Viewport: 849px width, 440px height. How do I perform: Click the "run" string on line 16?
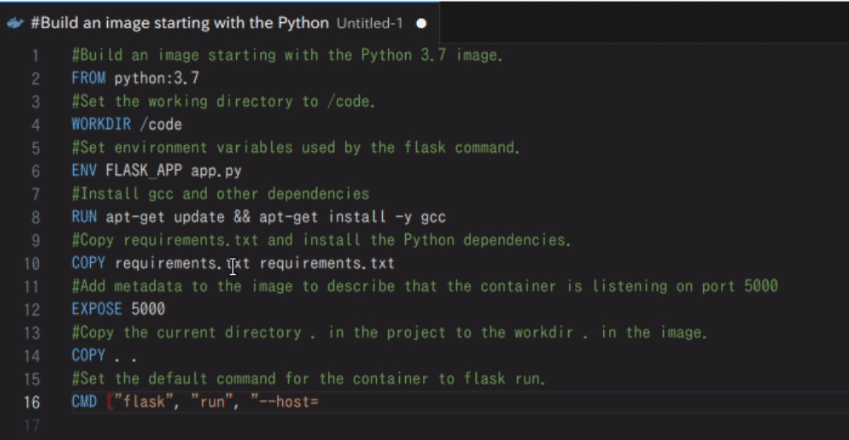pyautogui.click(x=212, y=402)
